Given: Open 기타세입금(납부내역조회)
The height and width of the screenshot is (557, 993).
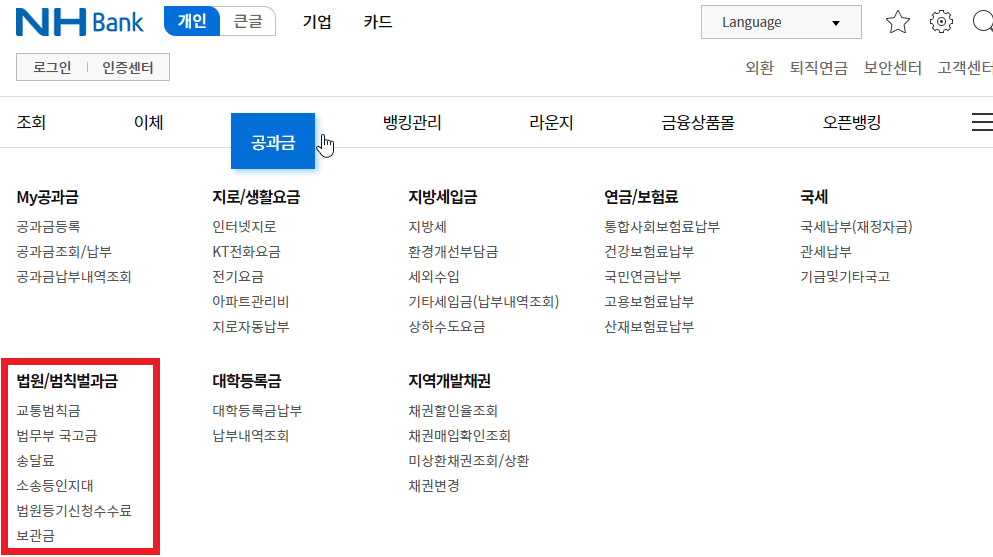Looking at the screenshot, I should 484,302.
